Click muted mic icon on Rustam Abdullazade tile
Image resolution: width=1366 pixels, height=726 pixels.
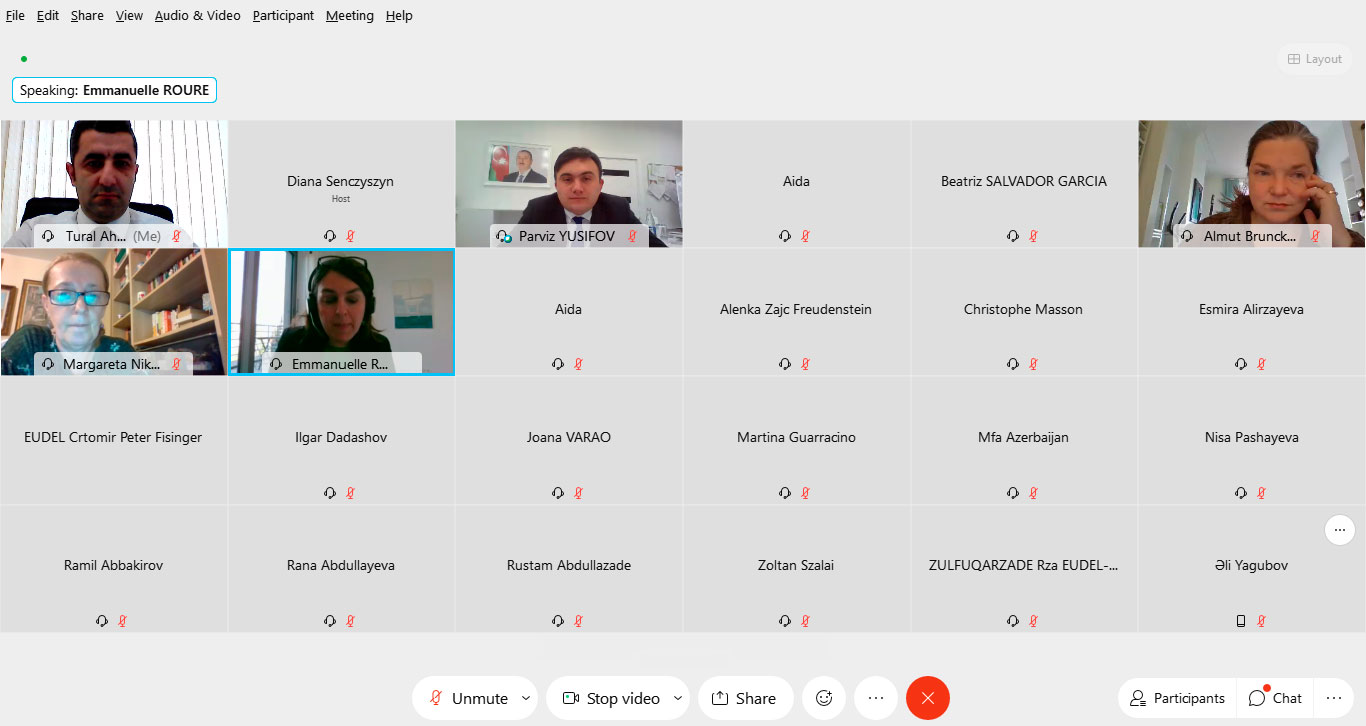point(578,620)
